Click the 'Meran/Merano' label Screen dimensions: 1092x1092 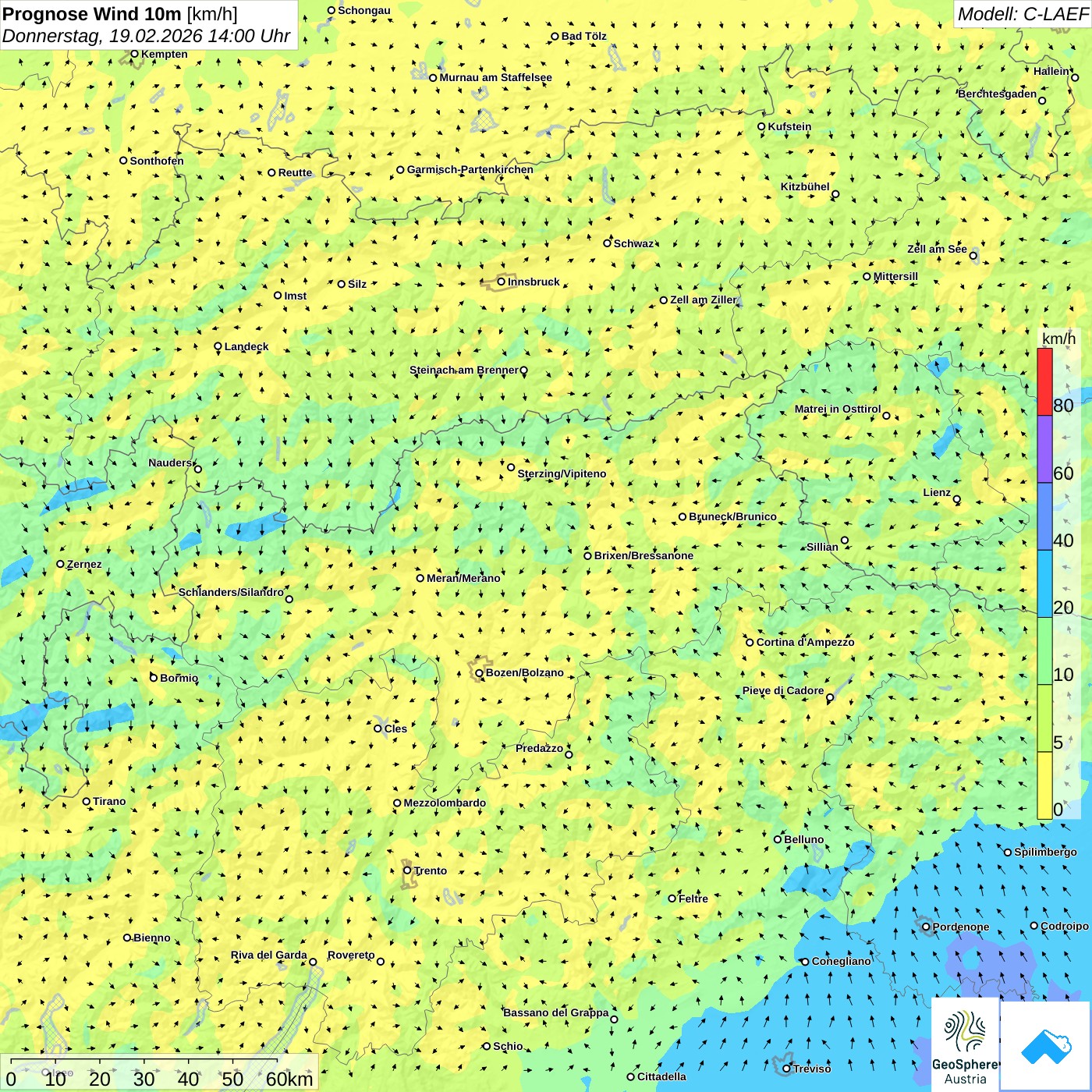pos(463,578)
